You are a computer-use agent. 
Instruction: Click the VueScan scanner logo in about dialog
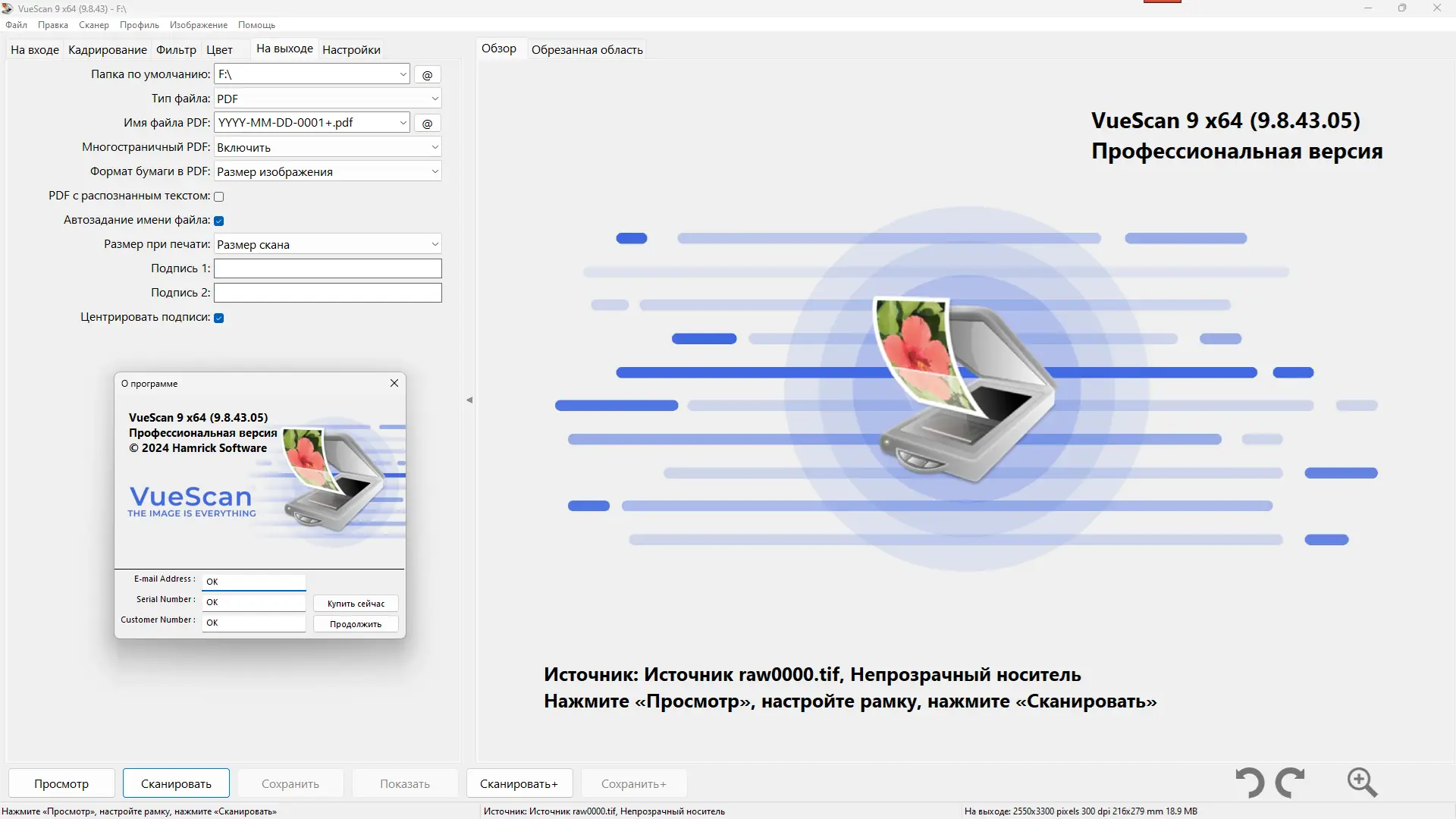click(334, 478)
